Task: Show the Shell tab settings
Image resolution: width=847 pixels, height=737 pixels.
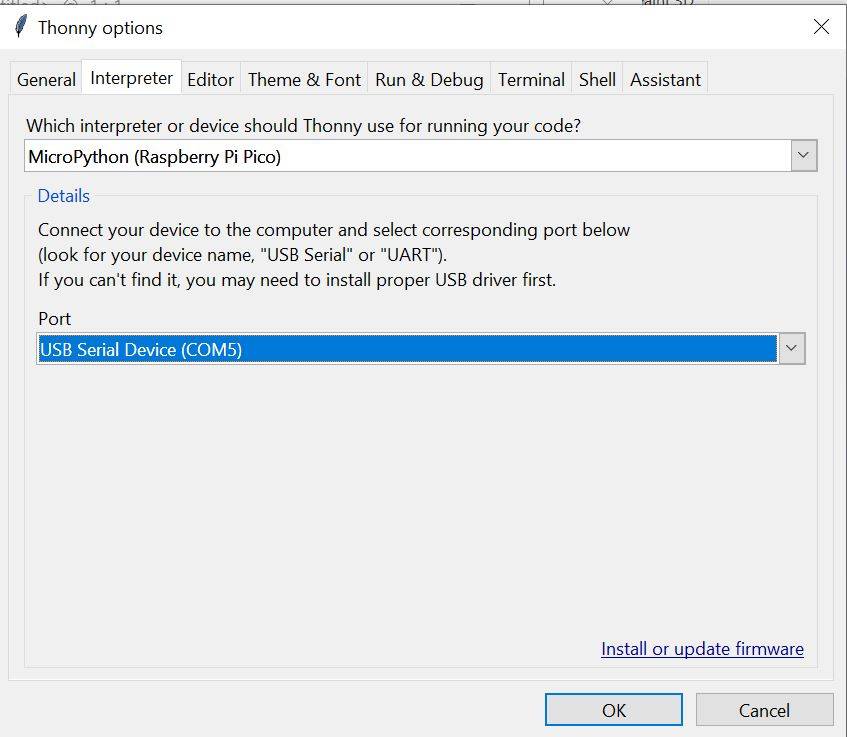Action: pos(597,80)
